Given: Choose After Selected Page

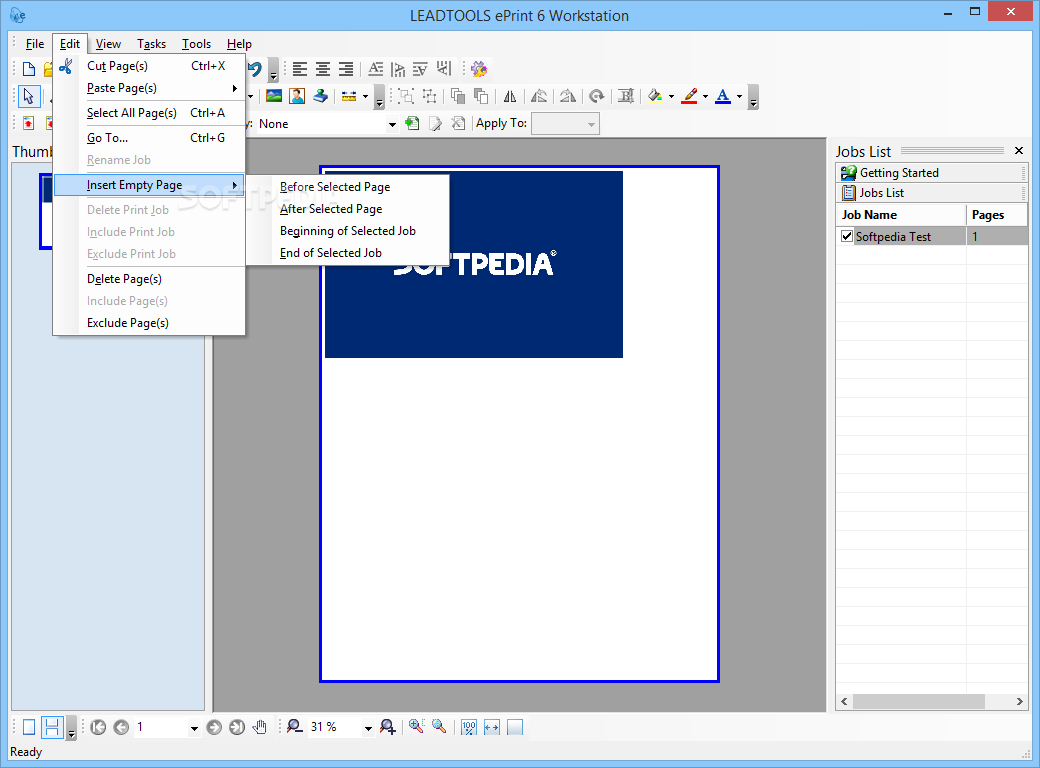Looking at the screenshot, I should click(348, 209).
